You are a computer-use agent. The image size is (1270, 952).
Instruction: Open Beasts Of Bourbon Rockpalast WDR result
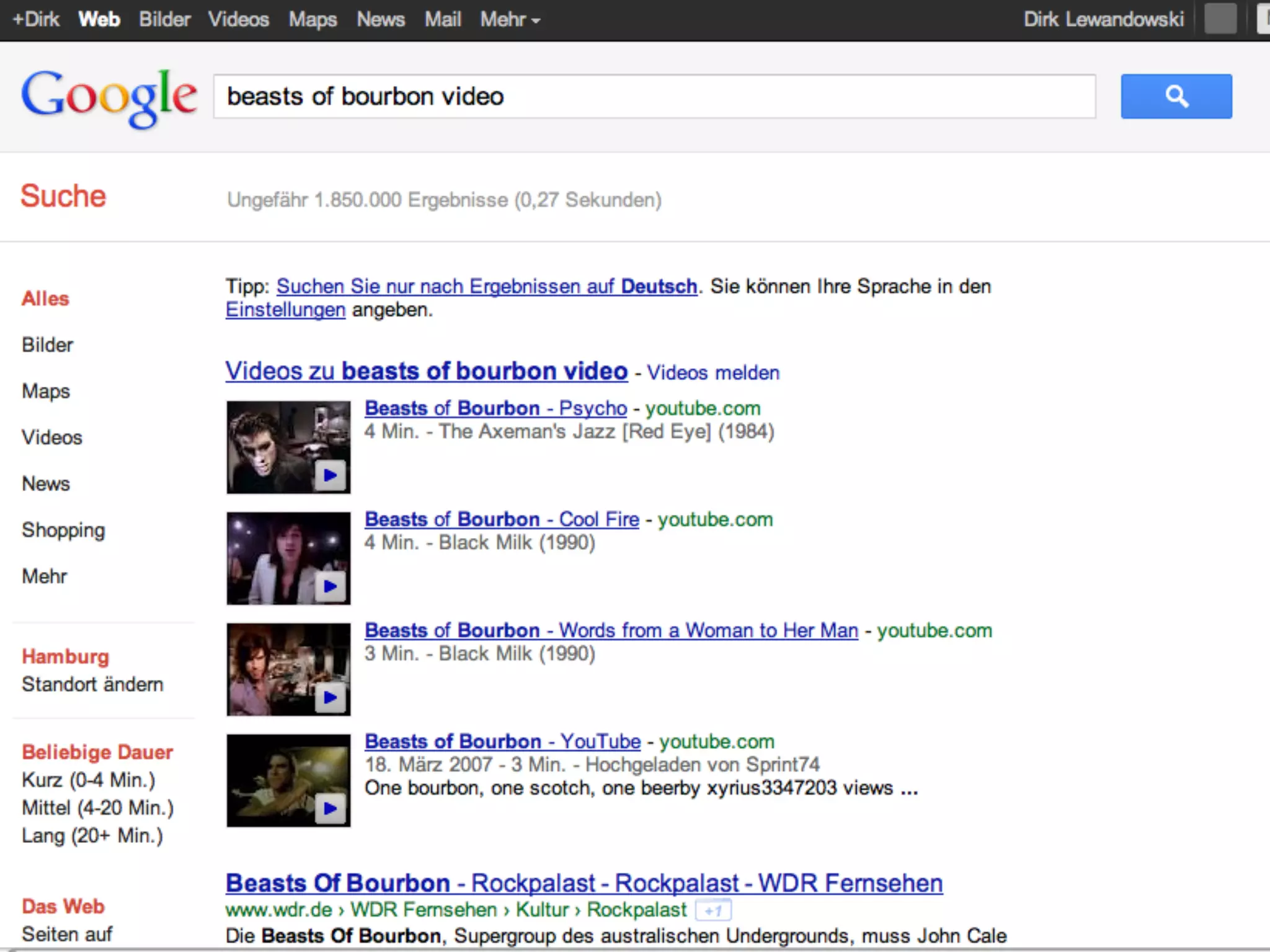point(584,883)
